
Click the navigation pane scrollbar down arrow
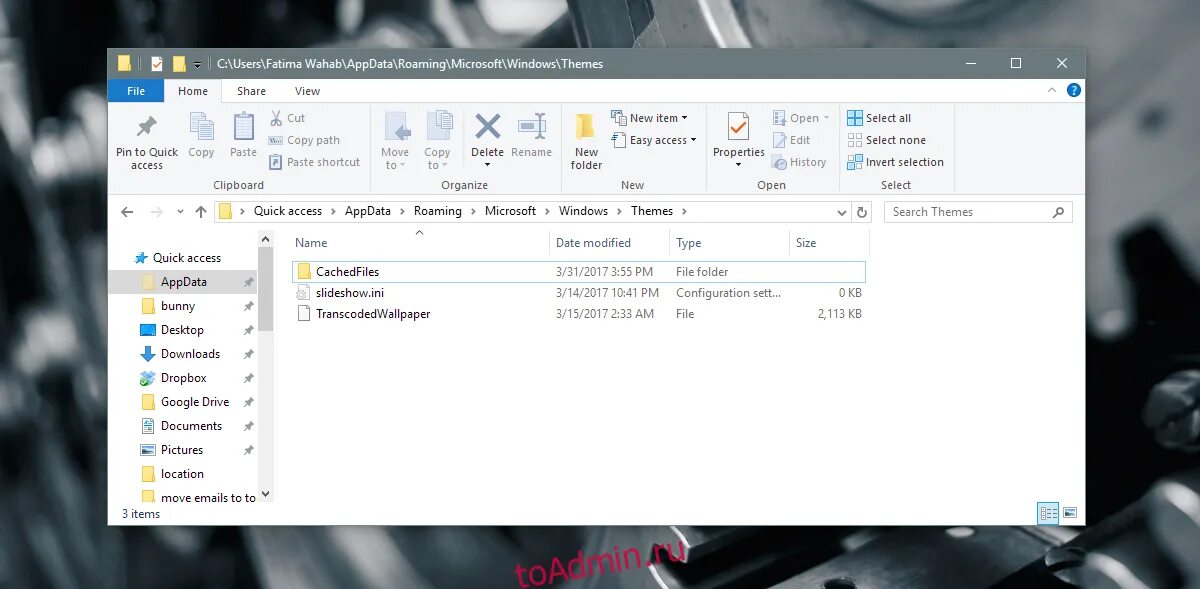[x=265, y=493]
